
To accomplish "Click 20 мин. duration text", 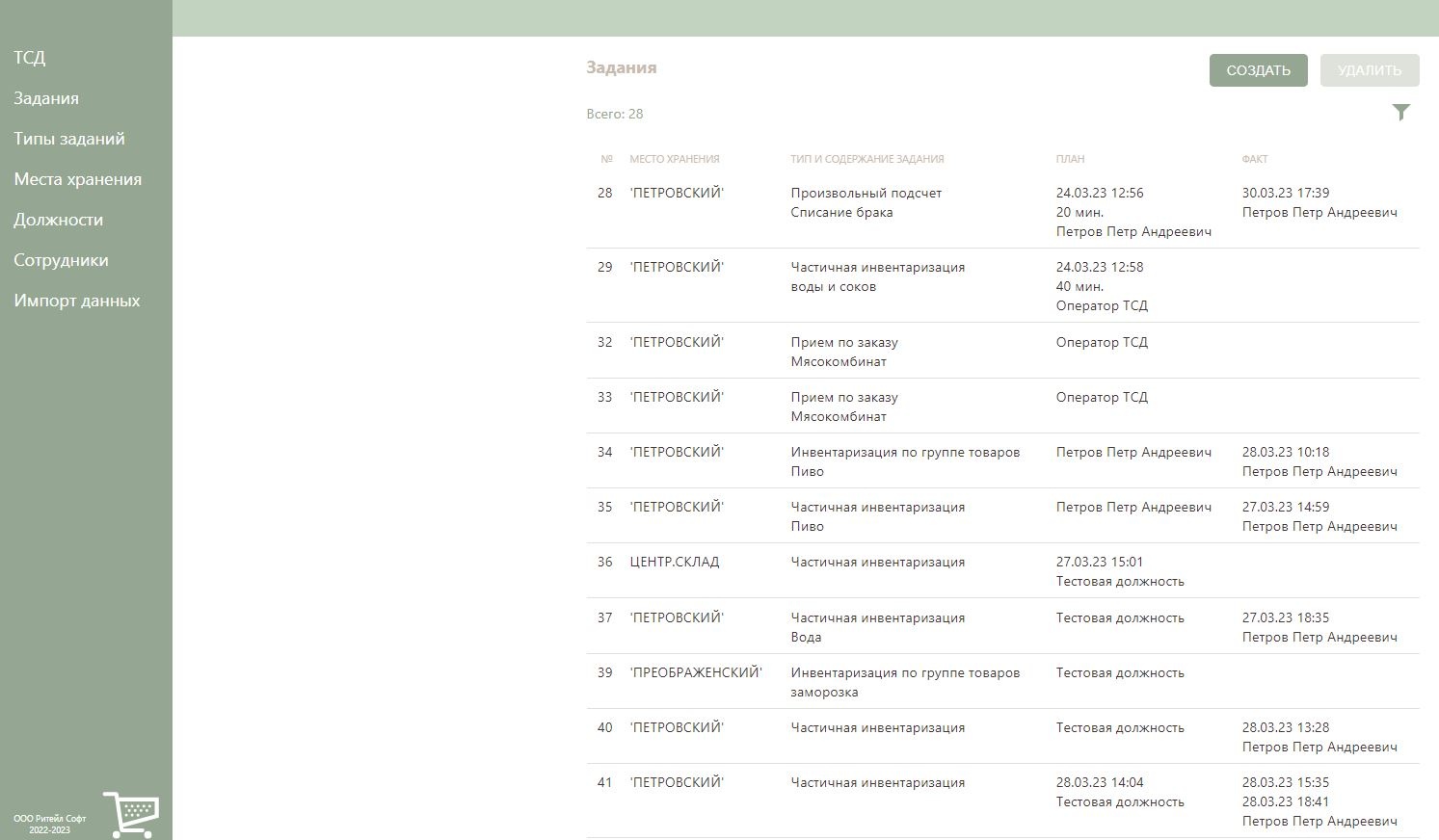I will click(1079, 212).
